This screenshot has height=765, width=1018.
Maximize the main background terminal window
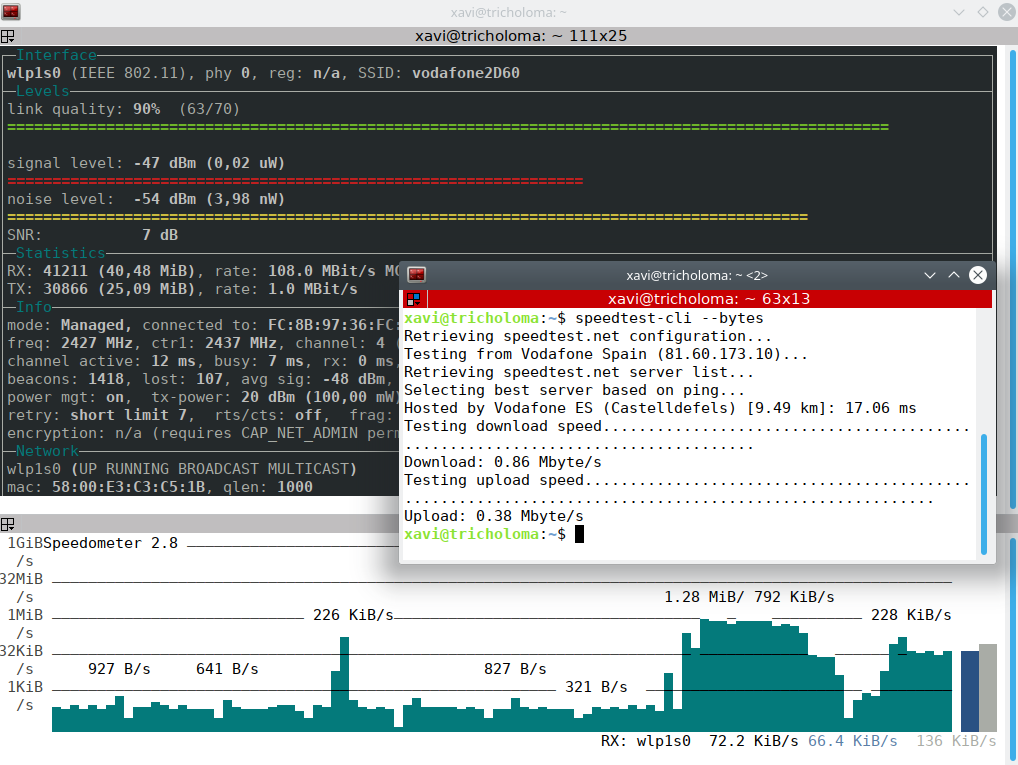[x=982, y=11]
